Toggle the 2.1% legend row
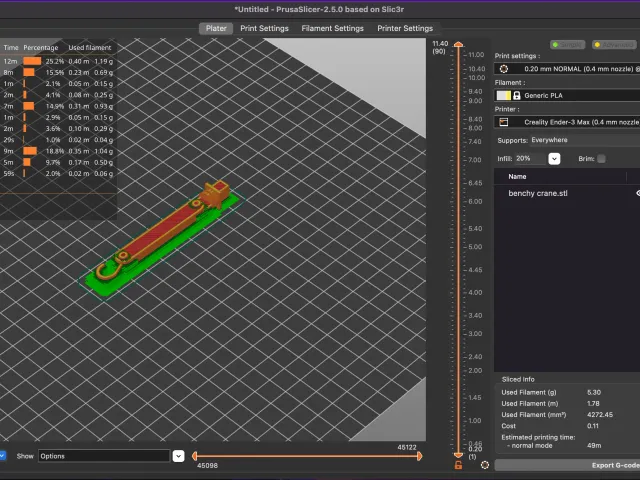Image resolution: width=640 pixels, height=480 pixels. pyautogui.click(x=58, y=84)
